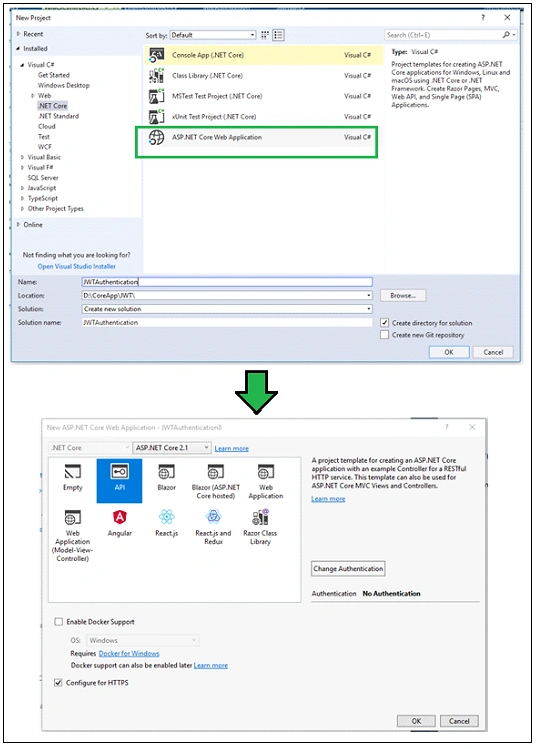Expand the Visual Basic node
Viewport: 536px width, 749px height.
pos(22,157)
